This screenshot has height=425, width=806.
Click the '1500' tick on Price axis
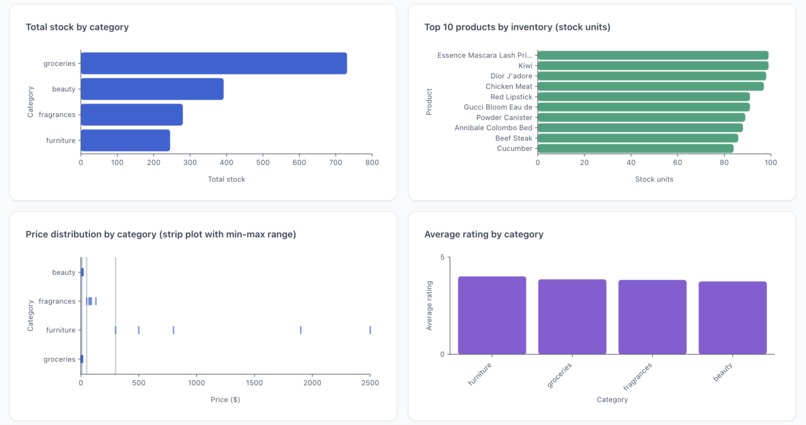(254, 383)
